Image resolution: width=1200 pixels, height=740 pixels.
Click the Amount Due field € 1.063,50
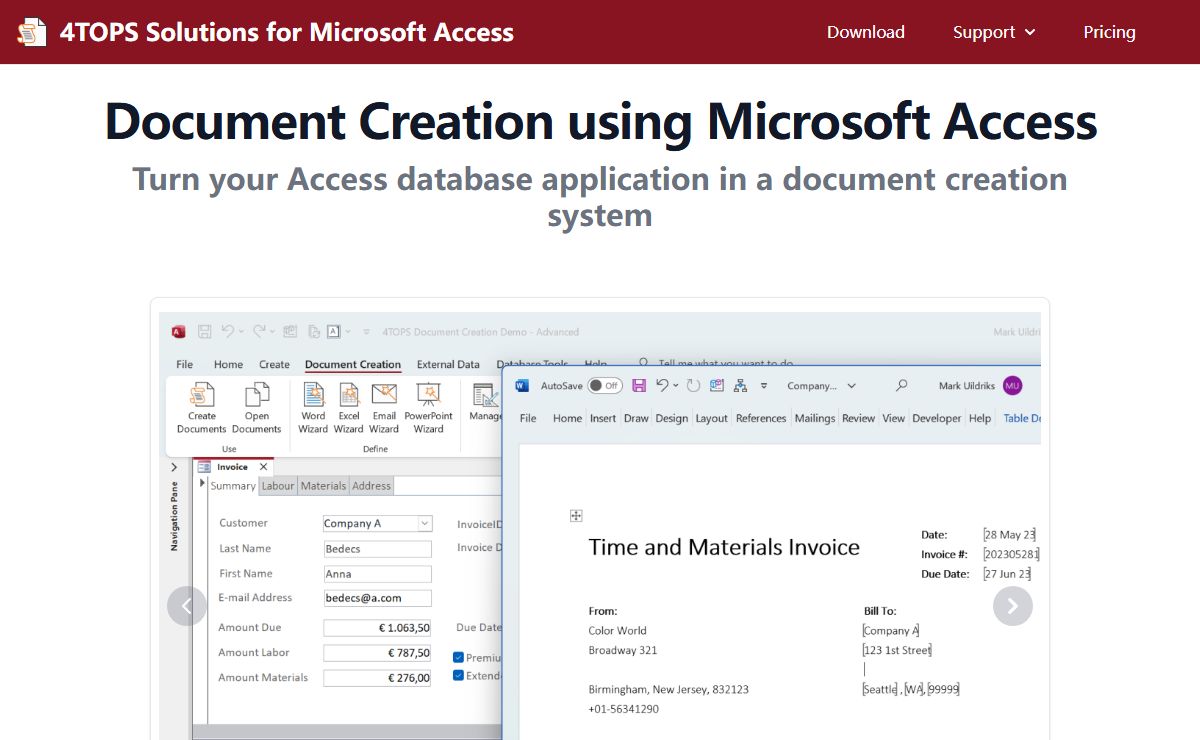377,628
